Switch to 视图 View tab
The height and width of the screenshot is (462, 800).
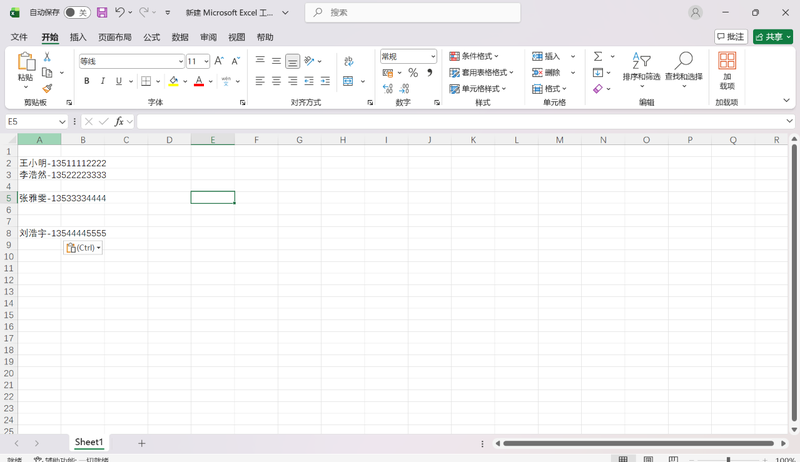[x=237, y=37]
